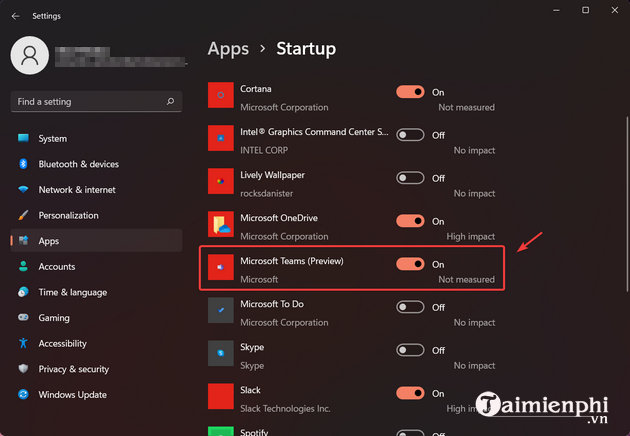Screen dimensions: 630x436
Task: Click "rocksdanister" publisher text
Action: coord(267,194)
